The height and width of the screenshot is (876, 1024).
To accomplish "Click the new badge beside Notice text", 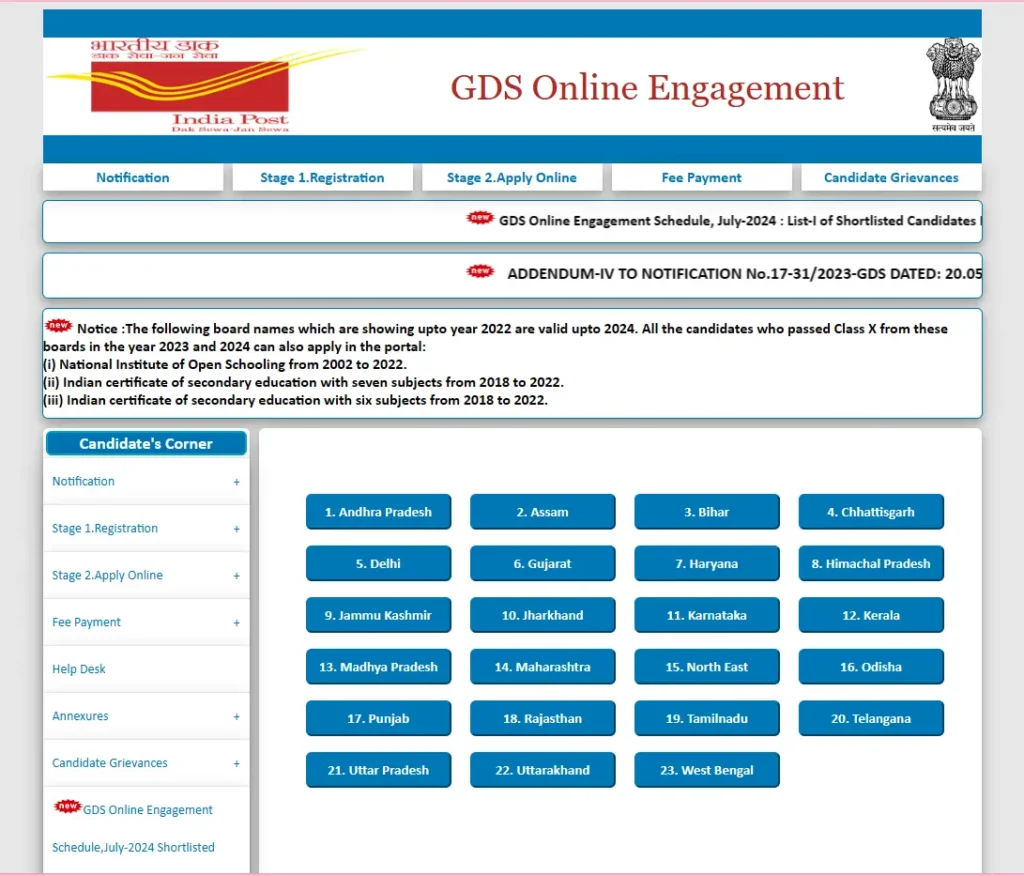I will pos(59,326).
